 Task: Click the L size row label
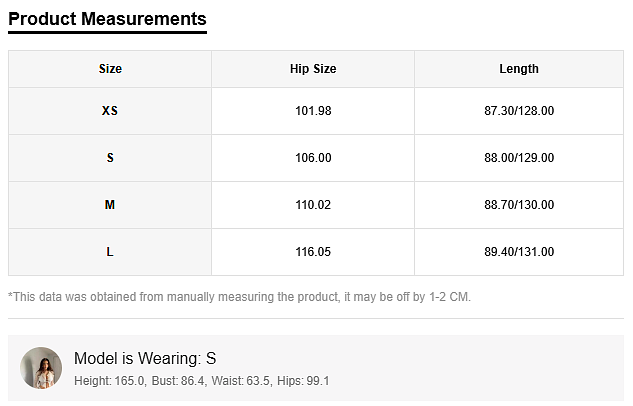click(110, 252)
